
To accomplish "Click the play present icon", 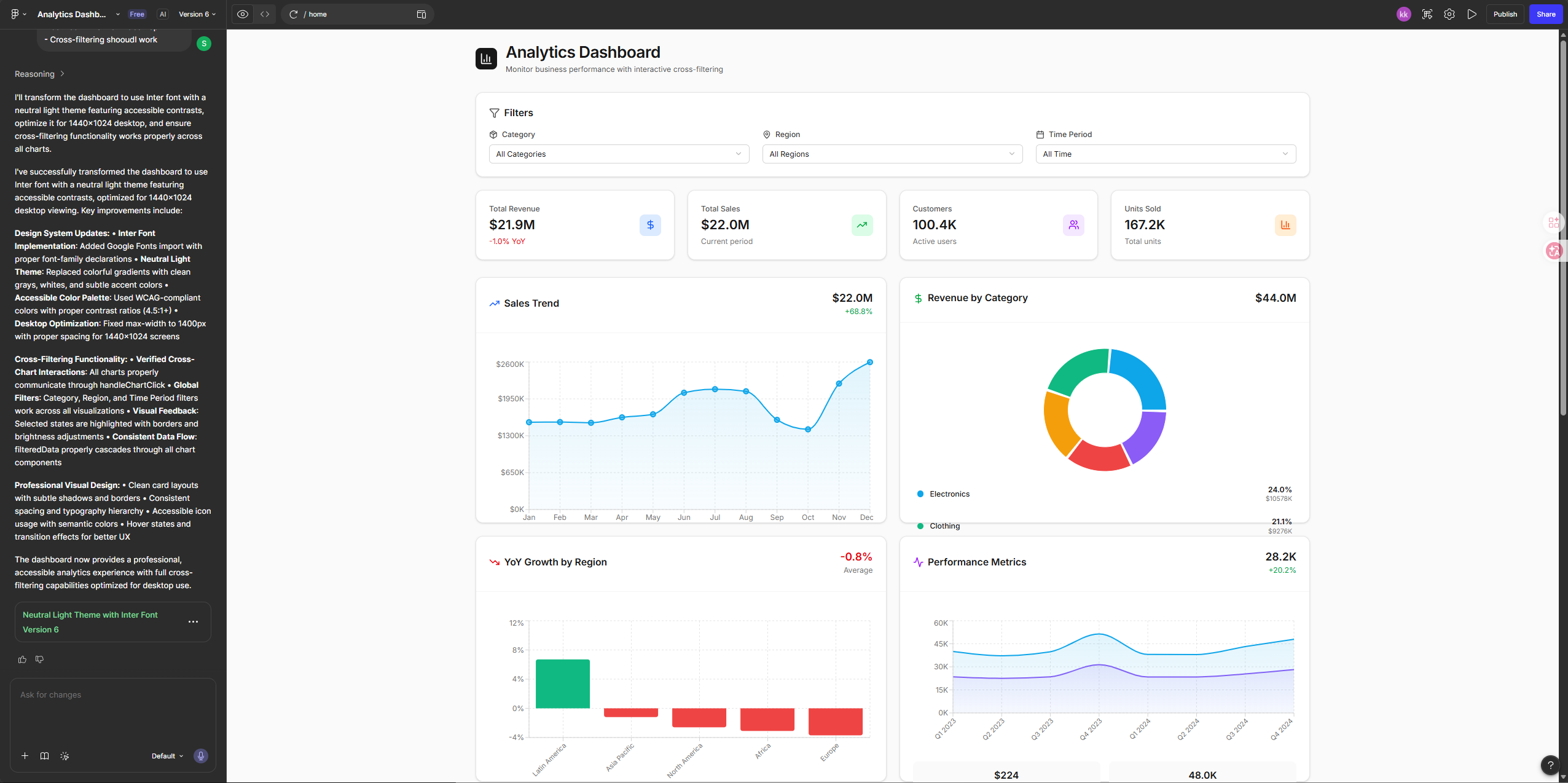I will pyautogui.click(x=1472, y=14).
